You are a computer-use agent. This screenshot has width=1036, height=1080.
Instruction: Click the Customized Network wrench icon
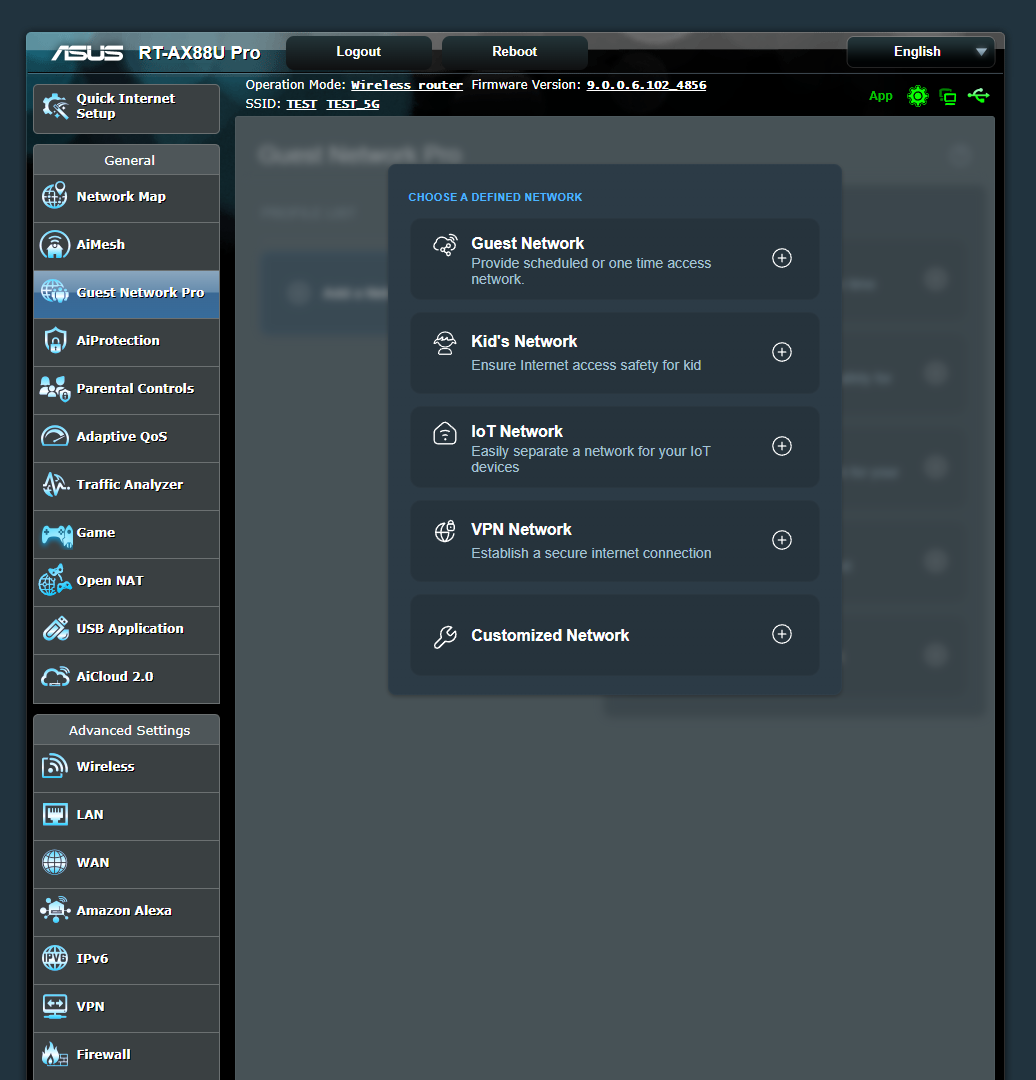(445, 636)
